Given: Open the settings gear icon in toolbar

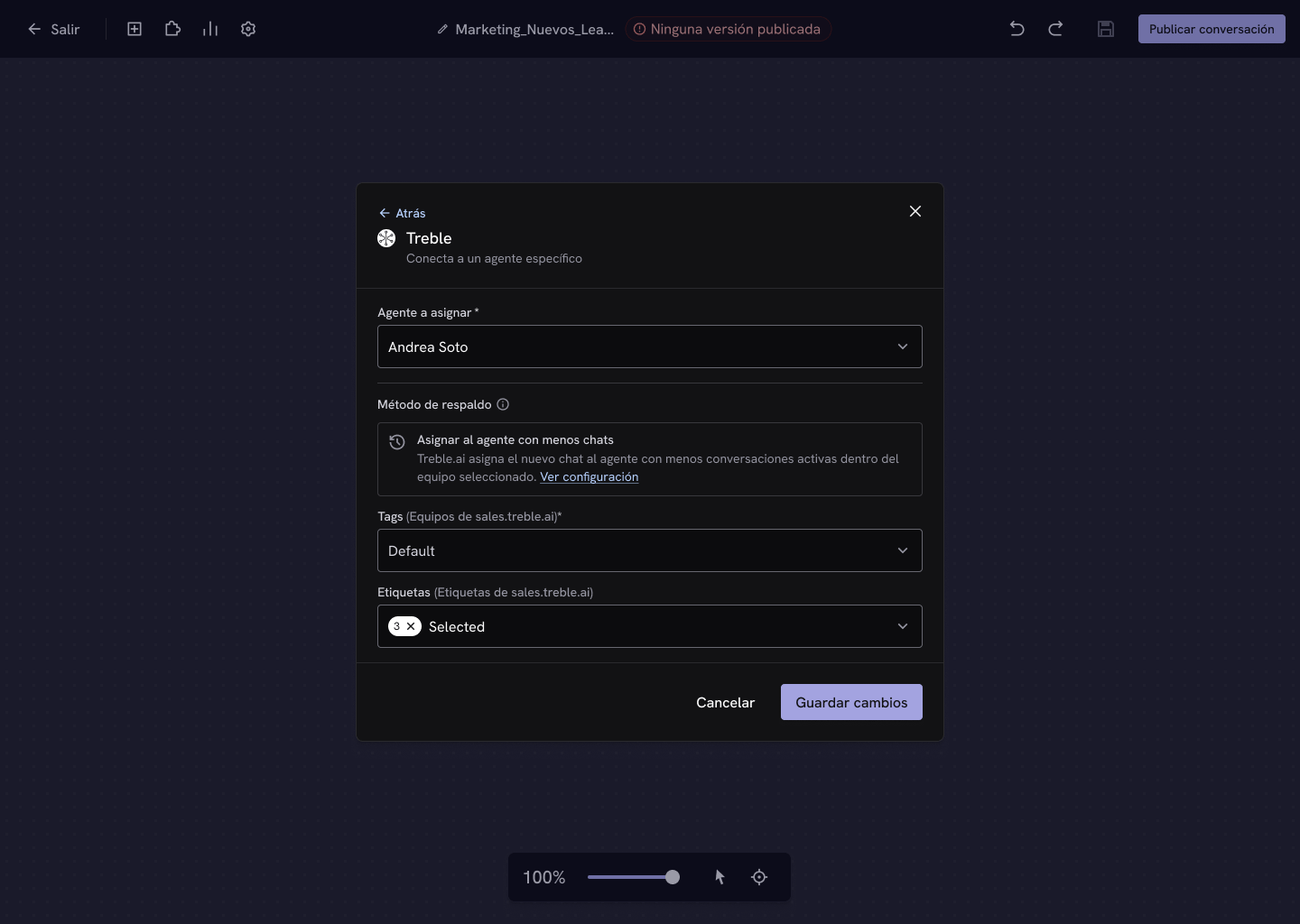Looking at the screenshot, I should pyautogui.click(x=248, y=29).
